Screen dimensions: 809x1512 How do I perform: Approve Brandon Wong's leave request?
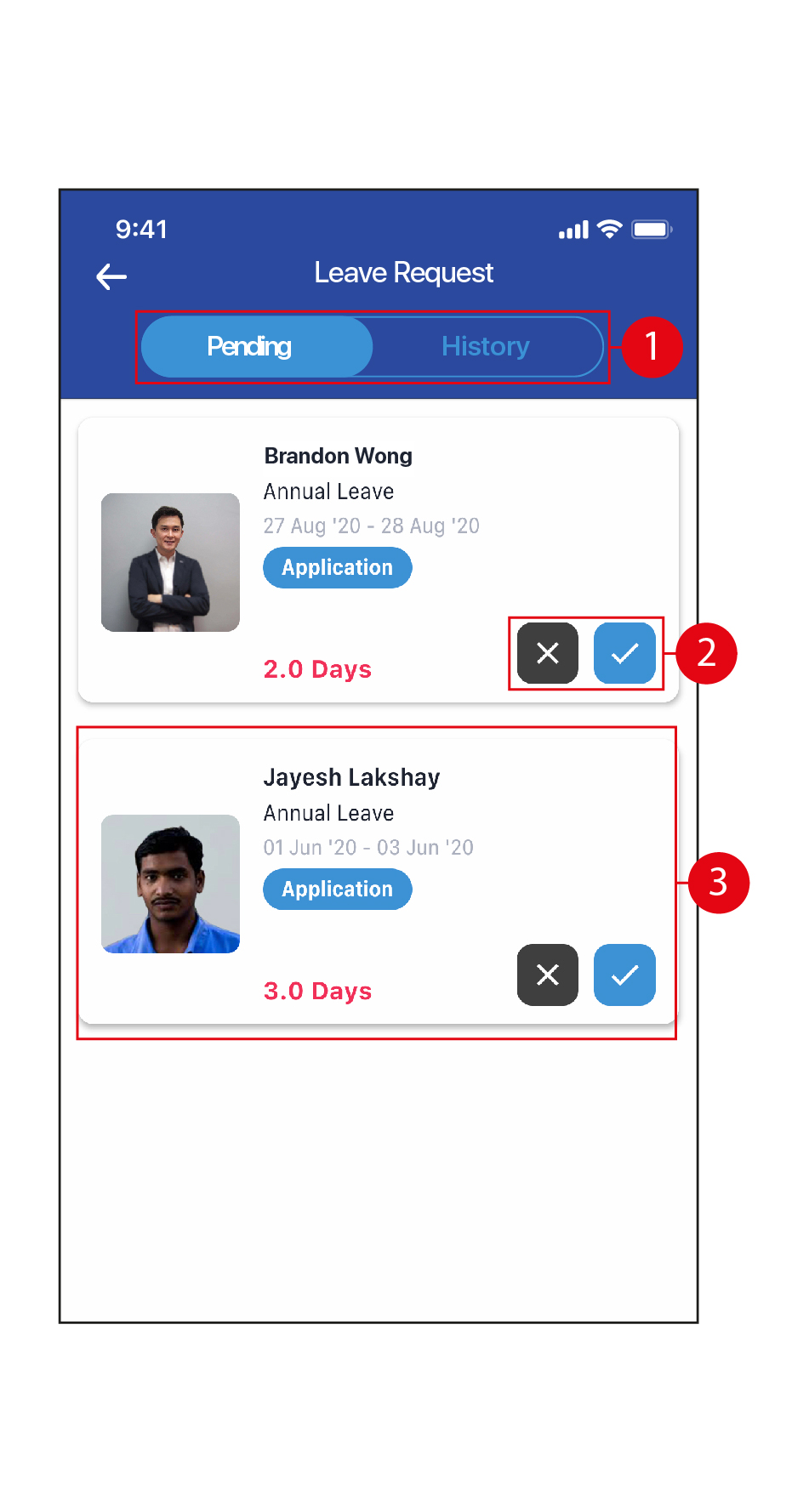click(x=624, y=653)
